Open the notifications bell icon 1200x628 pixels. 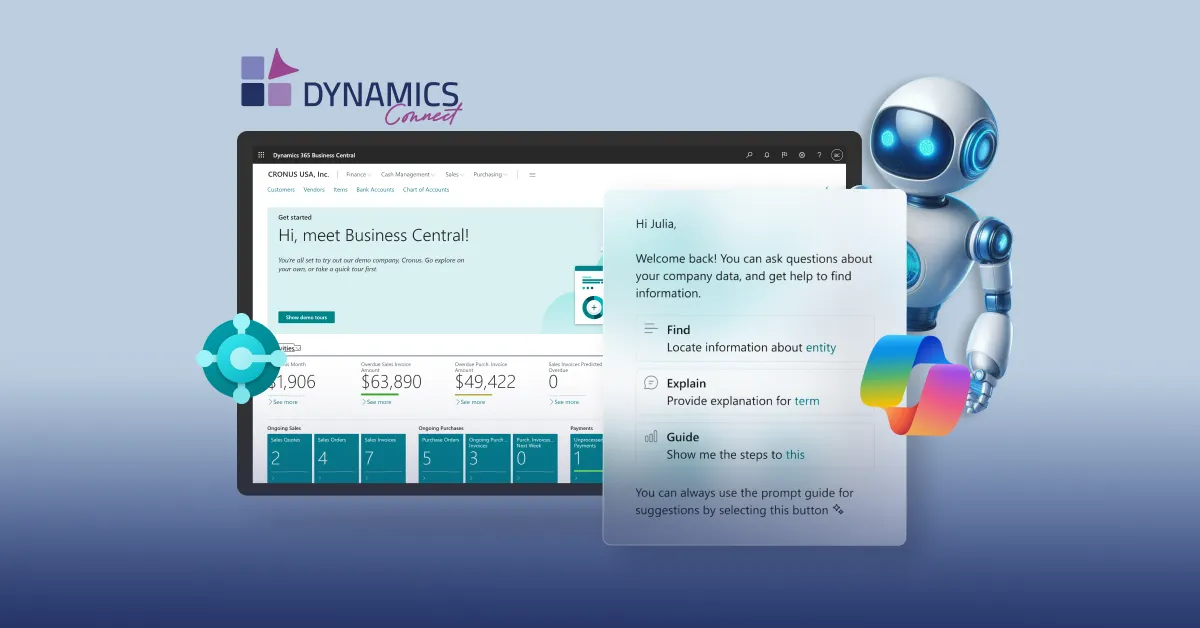coord(767,155)
